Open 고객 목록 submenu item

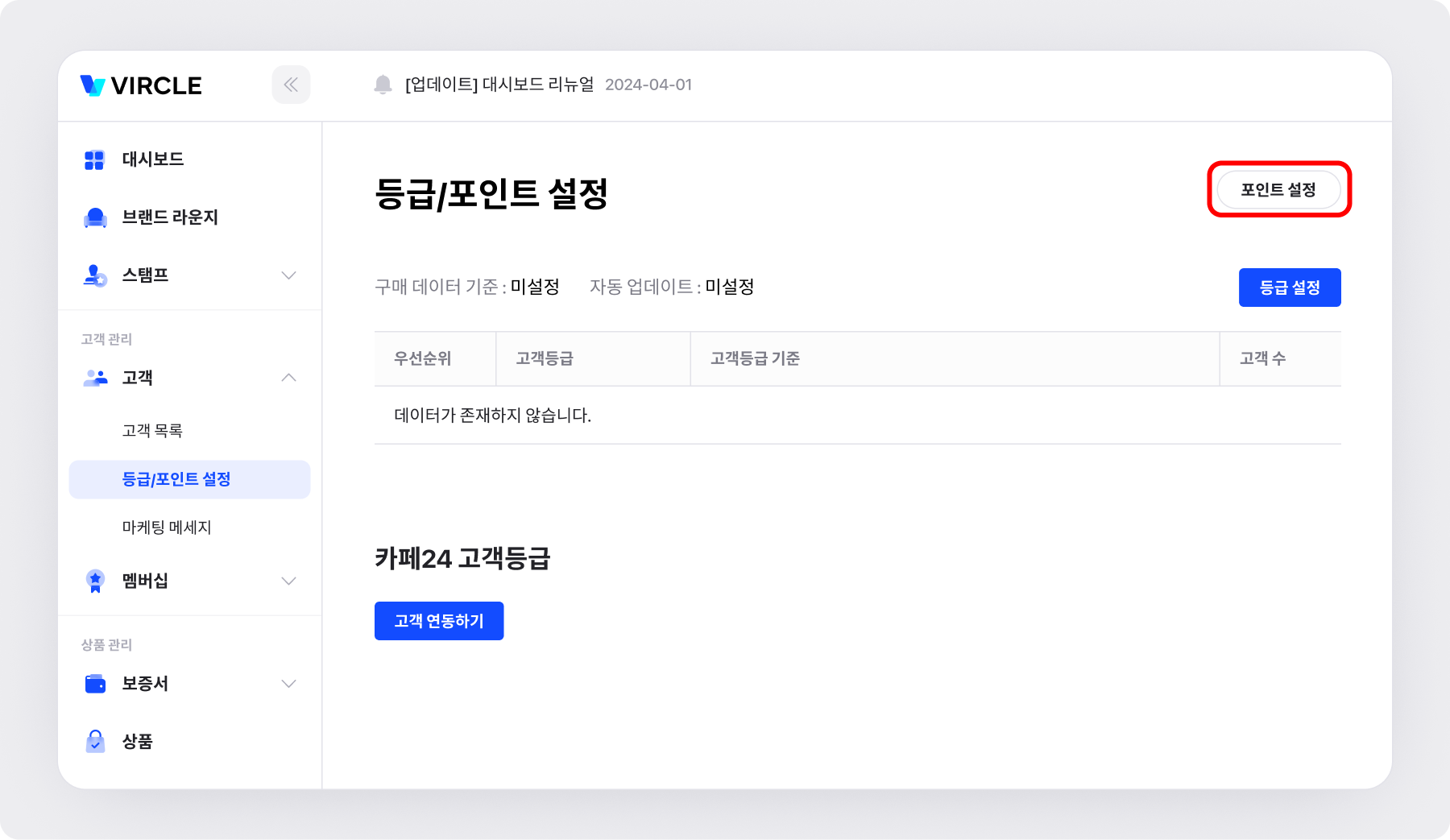pos(152,431)
